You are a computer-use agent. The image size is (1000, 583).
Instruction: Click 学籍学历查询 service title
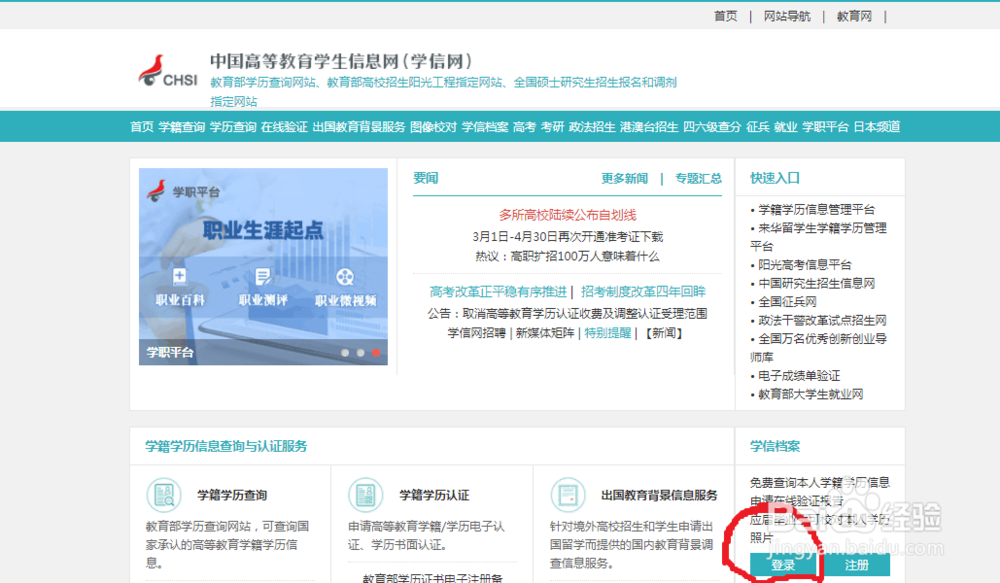232,495
